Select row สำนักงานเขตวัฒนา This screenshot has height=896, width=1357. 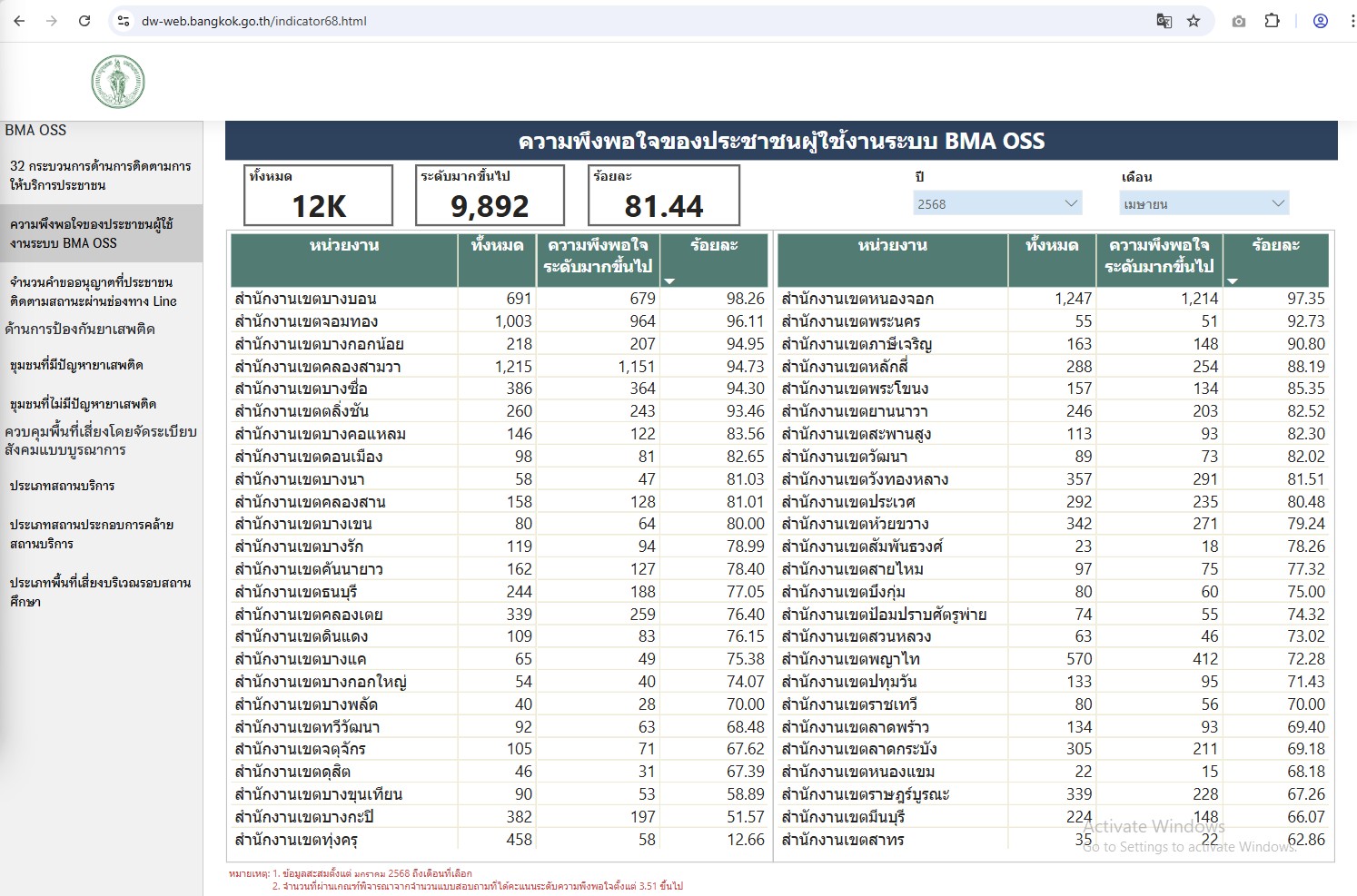pos(1054,457)
